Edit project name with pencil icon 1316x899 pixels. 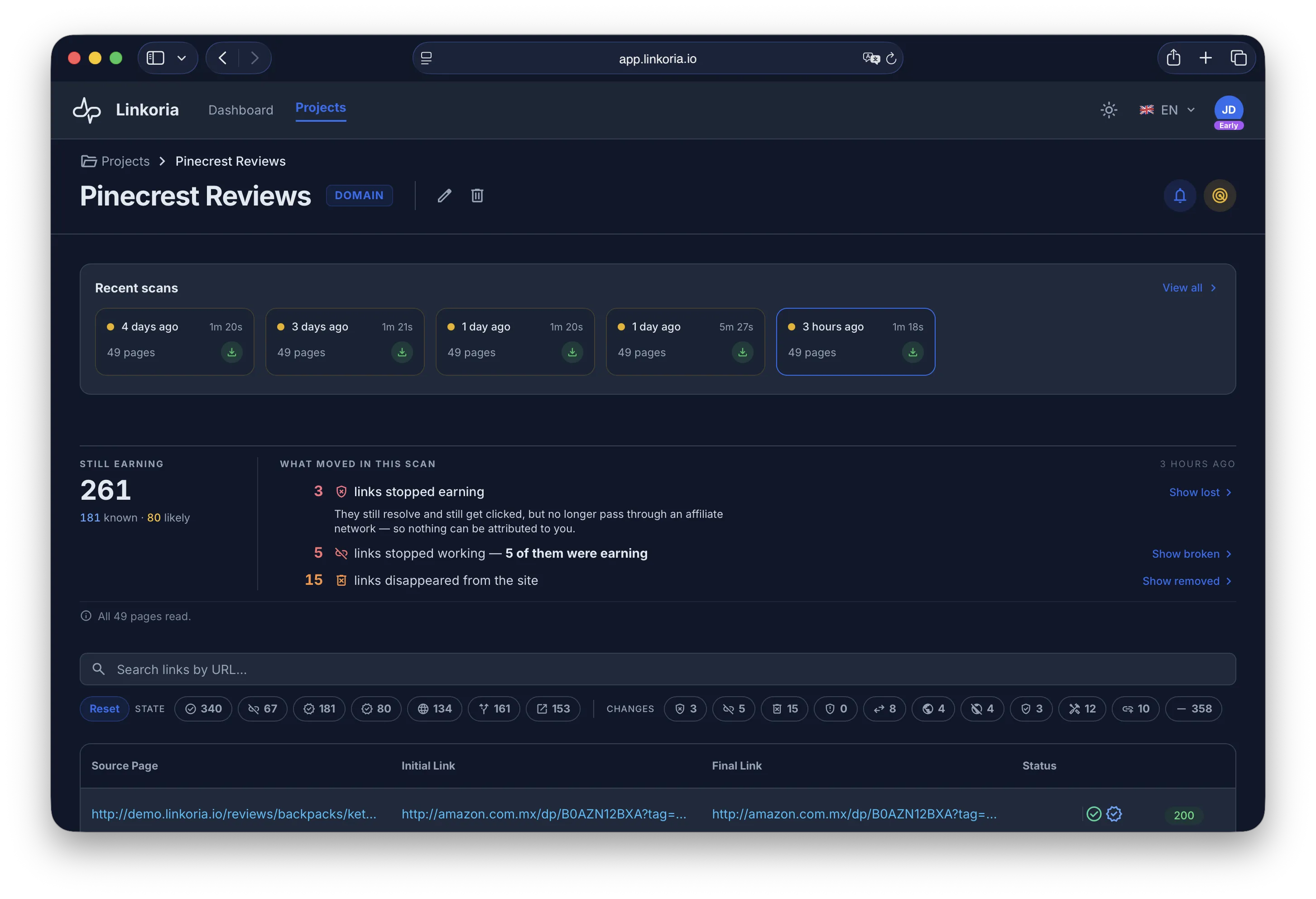[x=445, y=195]
